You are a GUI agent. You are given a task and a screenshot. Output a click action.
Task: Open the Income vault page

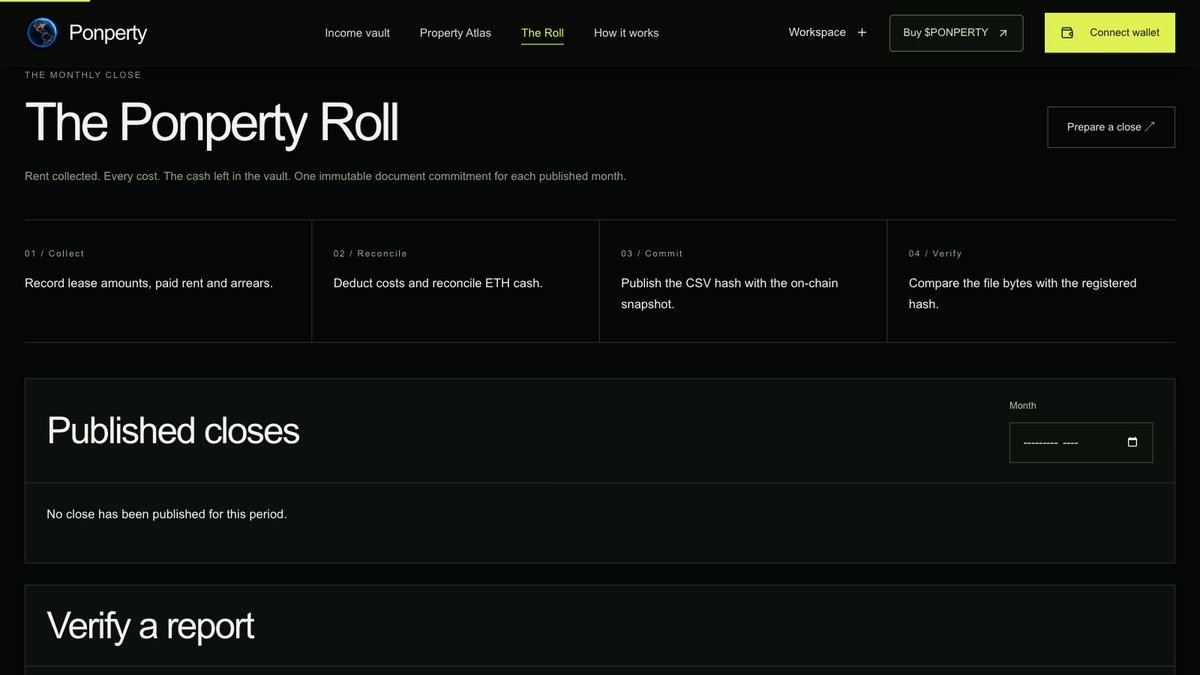point(357,33)
